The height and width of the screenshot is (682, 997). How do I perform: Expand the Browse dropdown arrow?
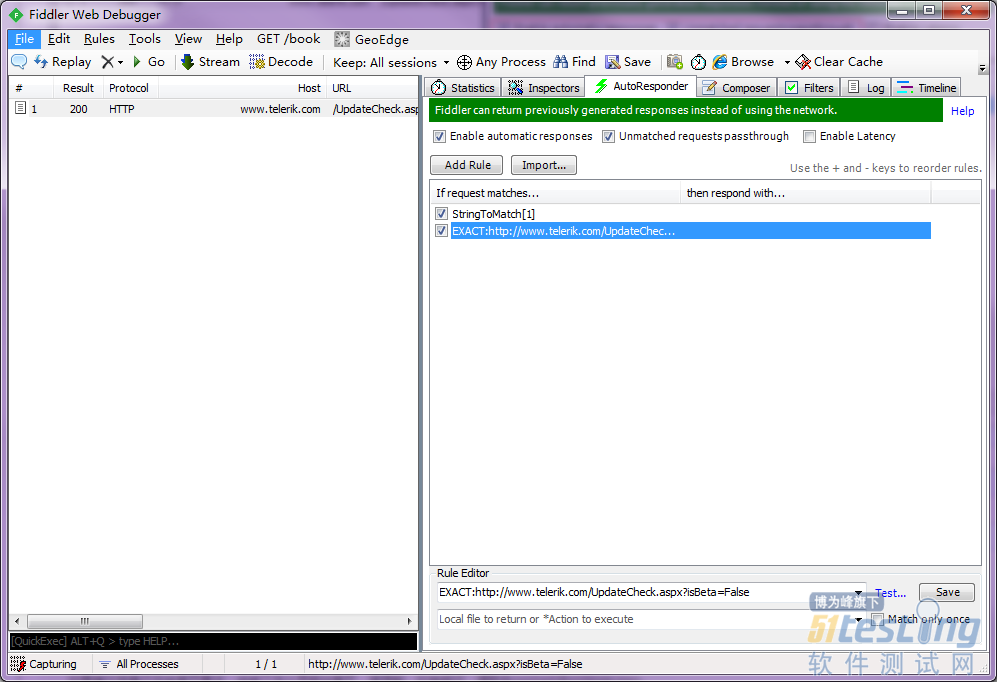787,62
